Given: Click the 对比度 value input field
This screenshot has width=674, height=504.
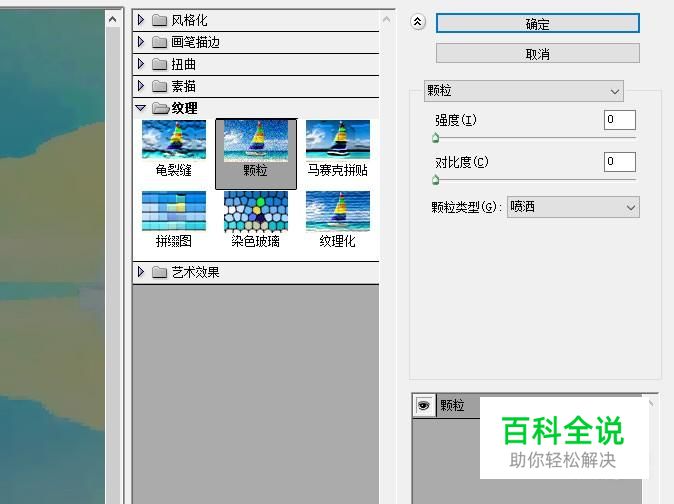Looking at the screenshot, I should [x=619, y=162].
